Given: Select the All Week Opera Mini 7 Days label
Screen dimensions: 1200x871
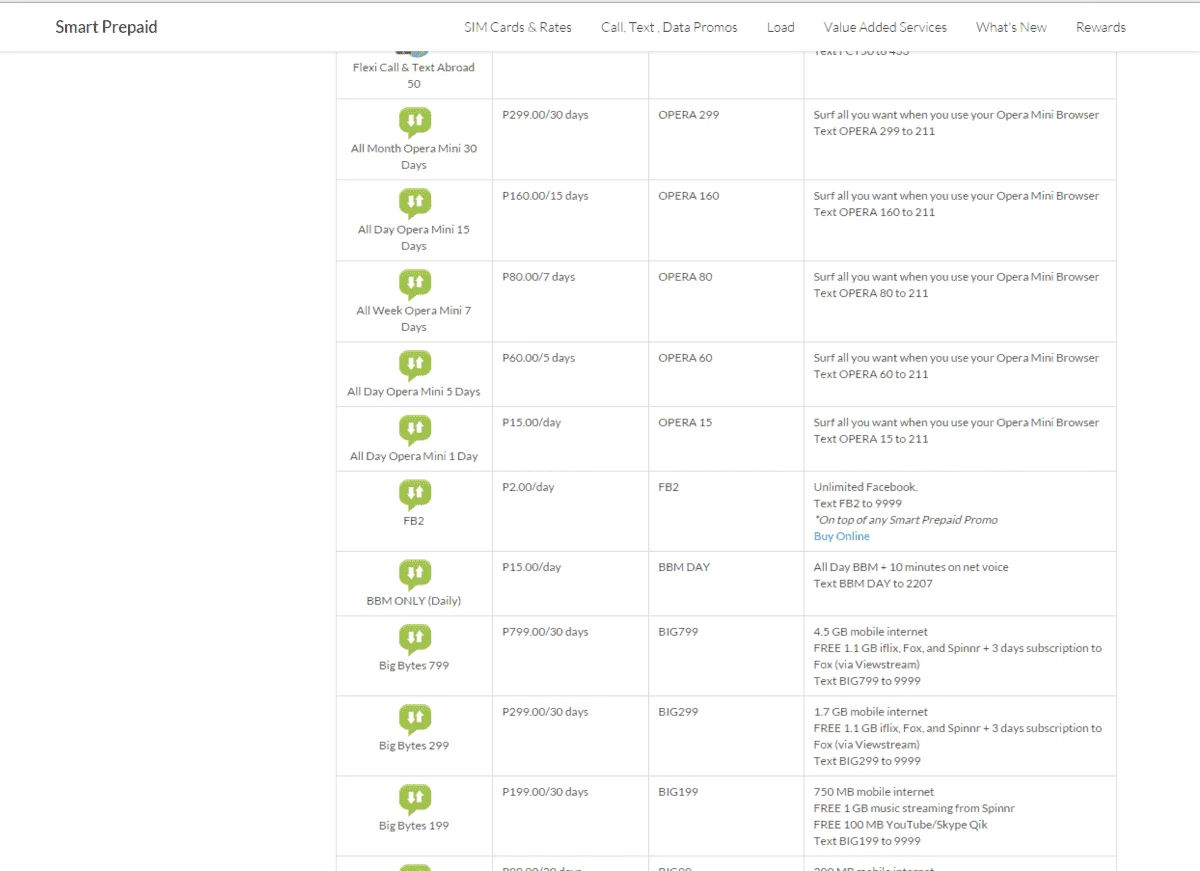Looking at the screenshot, I should pos(414,319).
